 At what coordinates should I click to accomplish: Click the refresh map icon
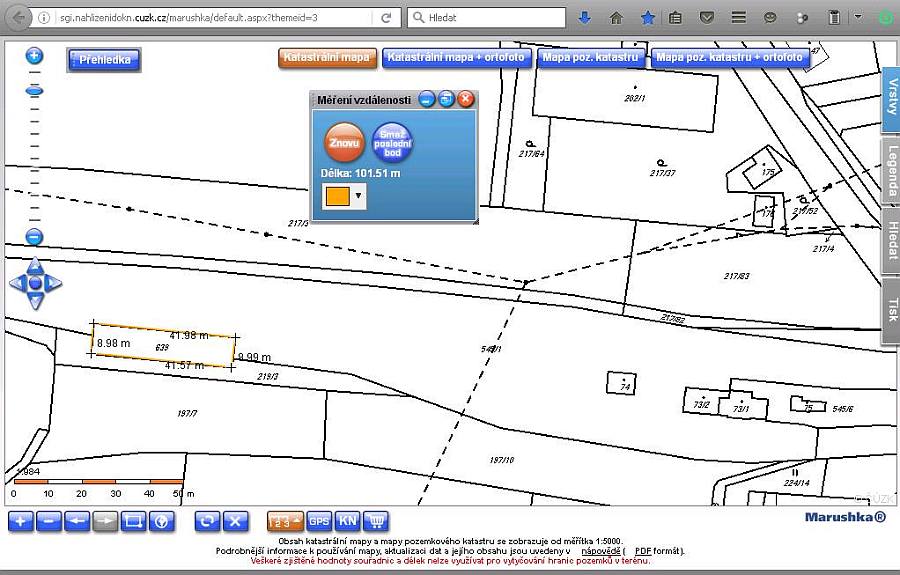pyautogui.click(x=207, y=521)
